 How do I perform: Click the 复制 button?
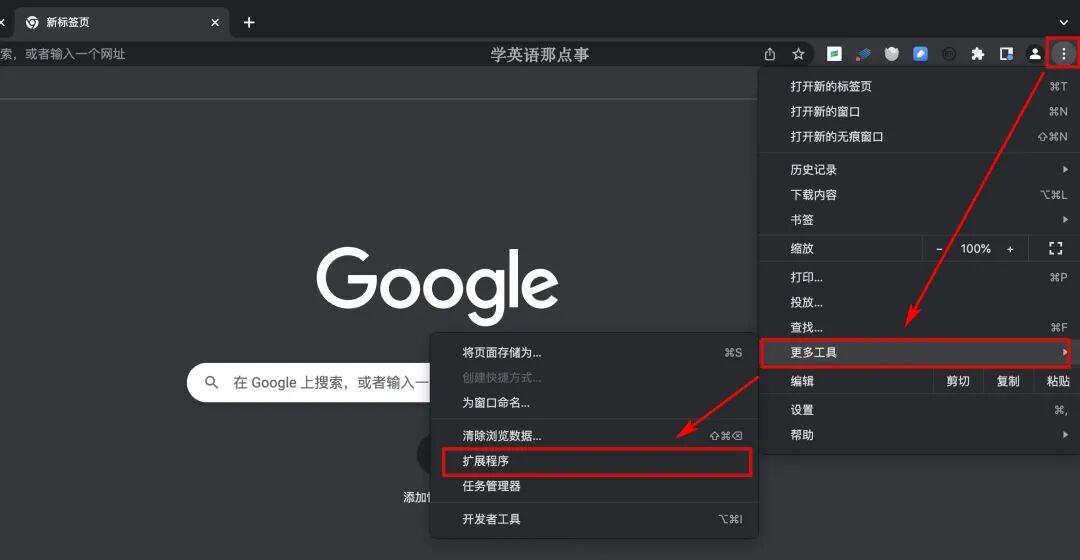1008,381
